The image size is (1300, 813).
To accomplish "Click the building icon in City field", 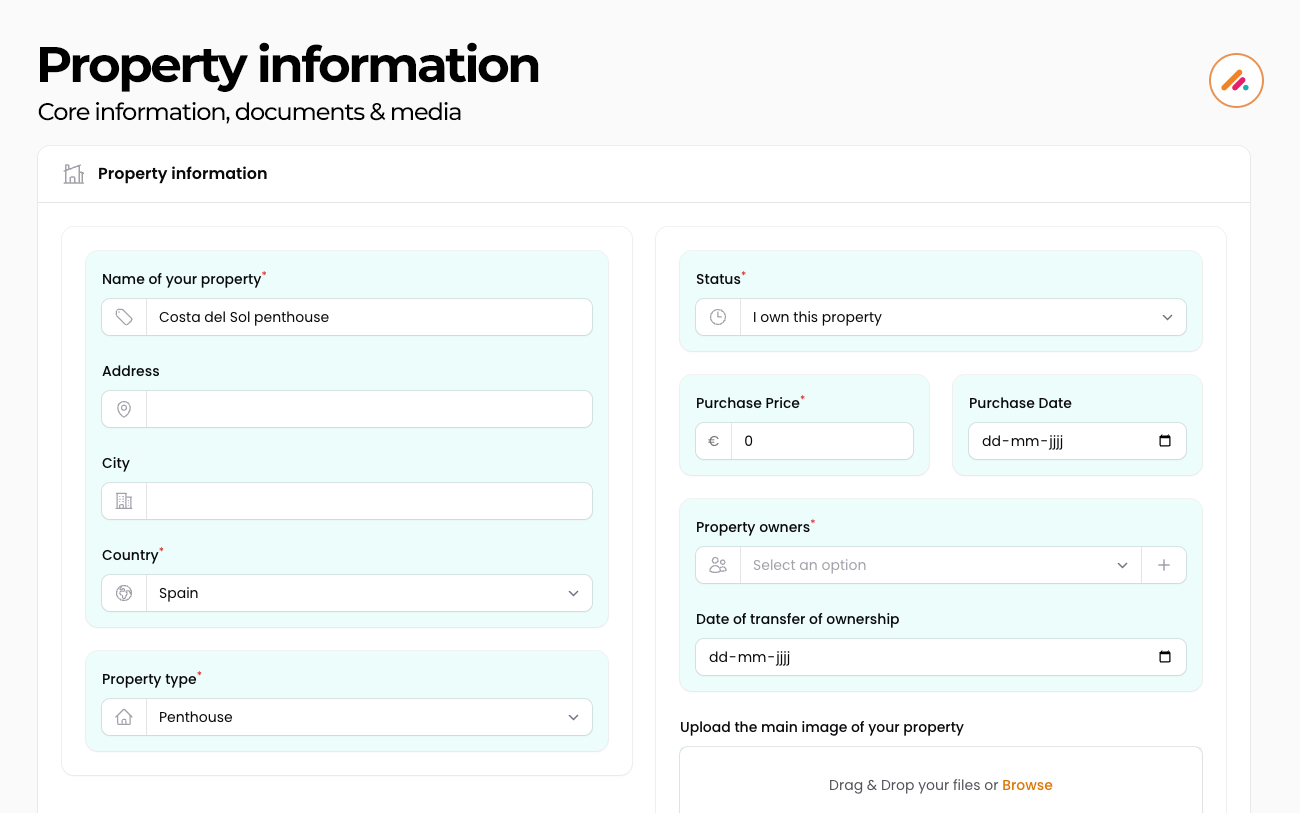I will [x=124, y=501].
